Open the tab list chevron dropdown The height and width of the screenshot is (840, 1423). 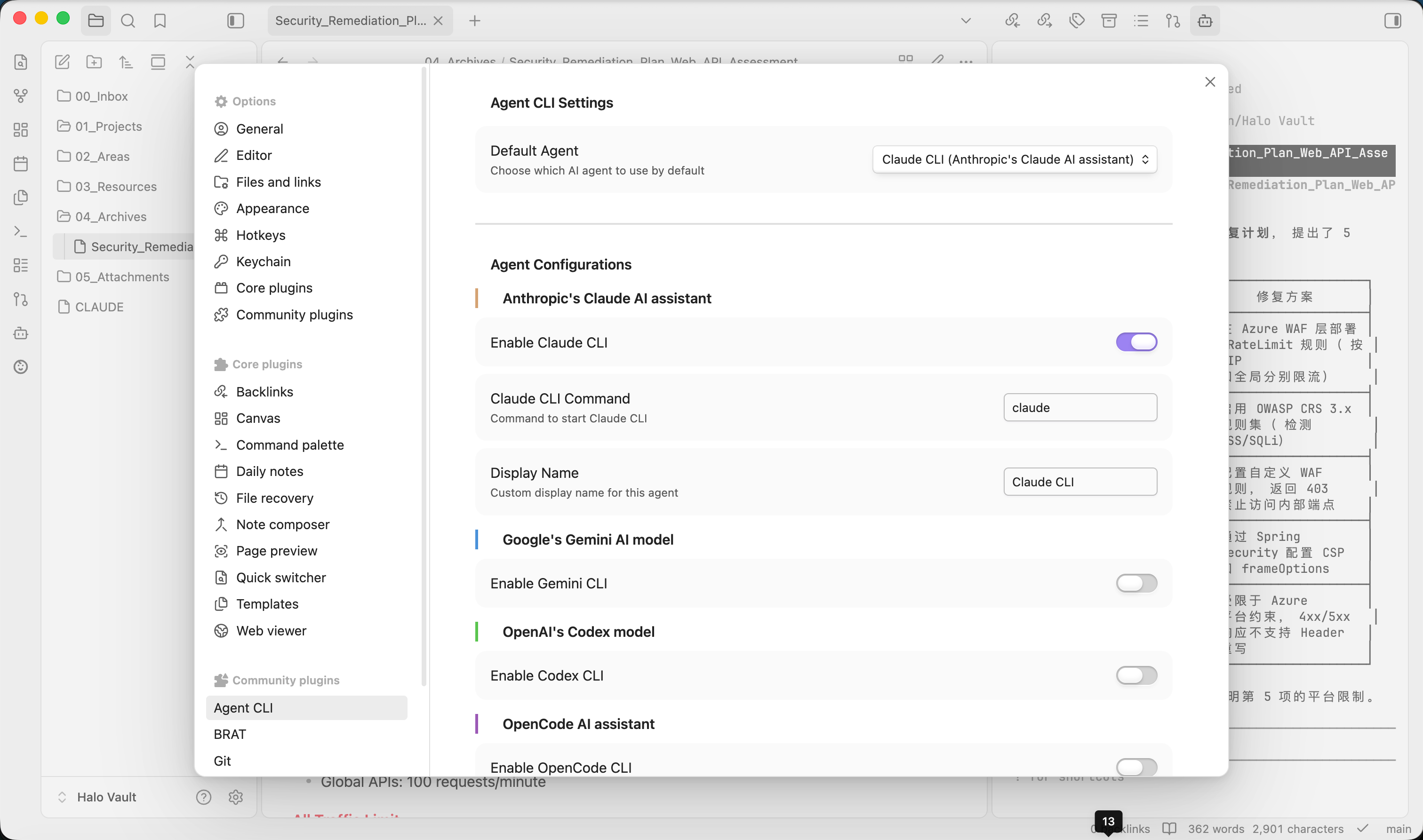(966, 21)
